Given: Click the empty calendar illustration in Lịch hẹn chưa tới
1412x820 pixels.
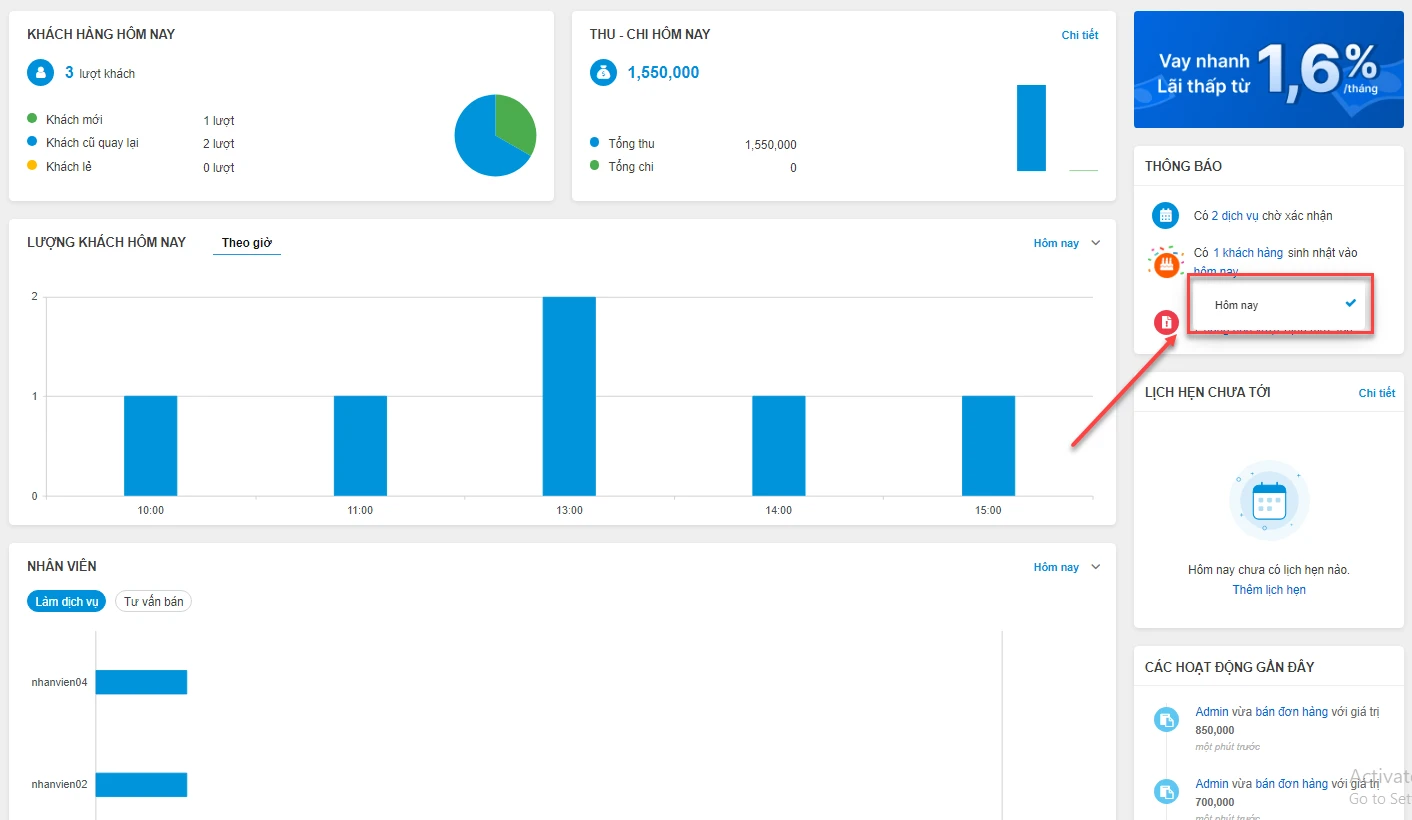Looking at the screenshot, I should click(1269, 500).
